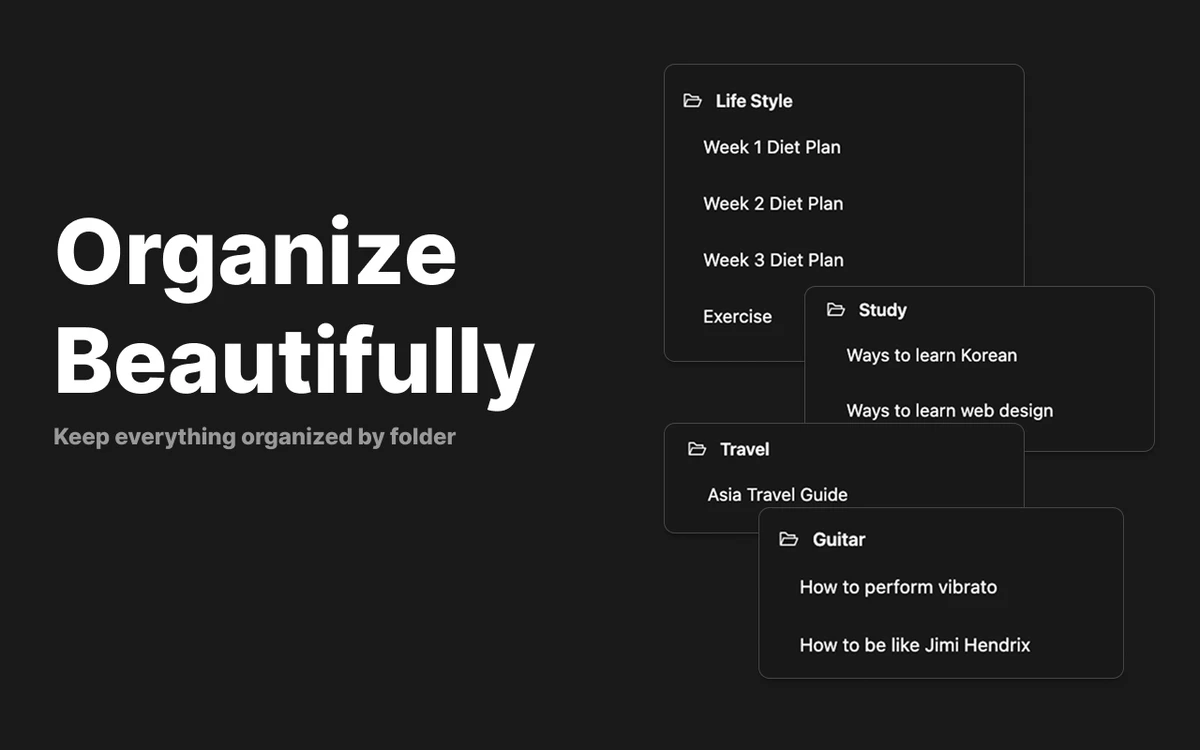The height and width of the screenshot is (750, 1200).
Task: Click the Keep everything organized by folder subtitle
Action: pyautogui.click(x=254, y=437)
